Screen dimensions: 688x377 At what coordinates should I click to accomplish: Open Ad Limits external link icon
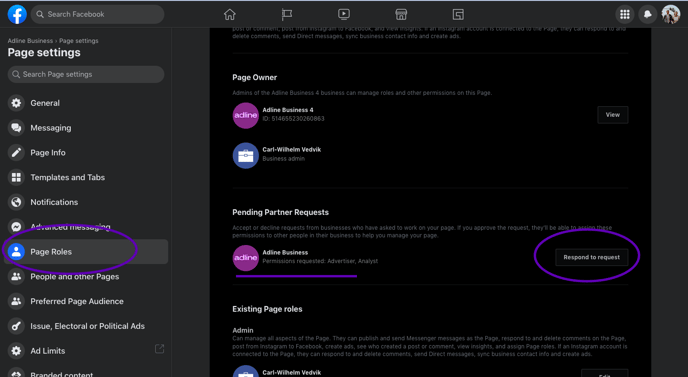point(160,349)
